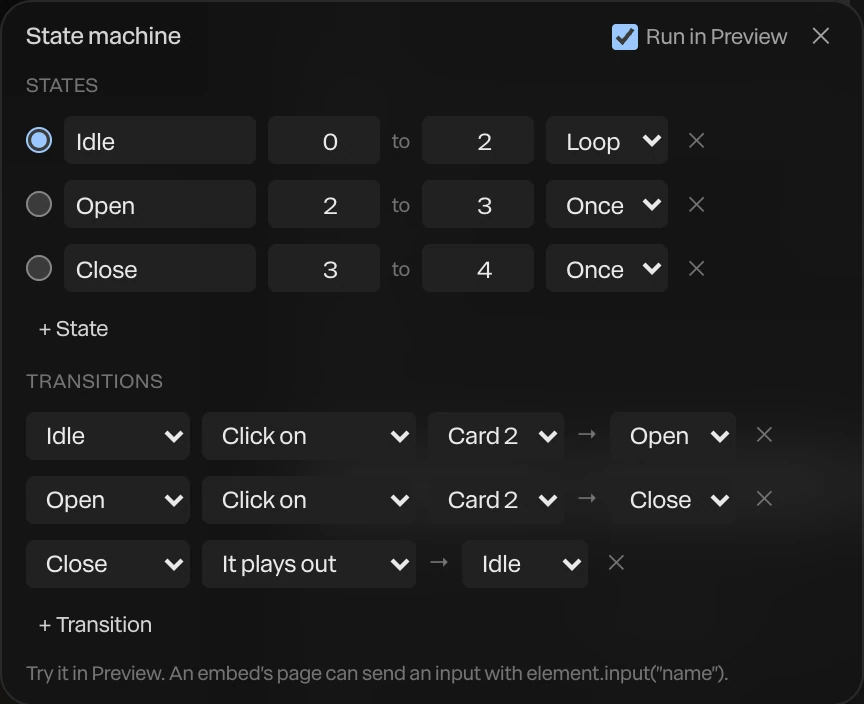
Task: Uncheck the Run in Preview checkbox
Action: [x=625, y=37]
